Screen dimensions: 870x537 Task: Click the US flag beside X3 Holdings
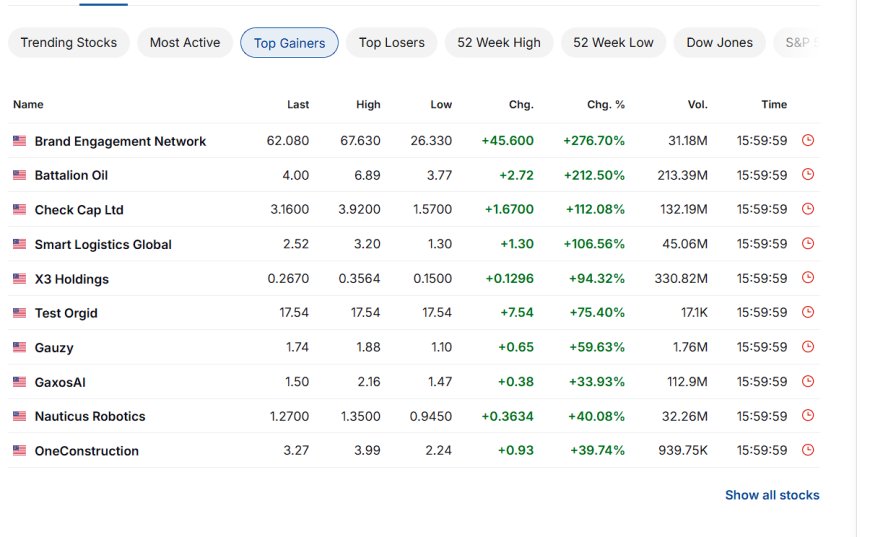(x=19, y=278)
